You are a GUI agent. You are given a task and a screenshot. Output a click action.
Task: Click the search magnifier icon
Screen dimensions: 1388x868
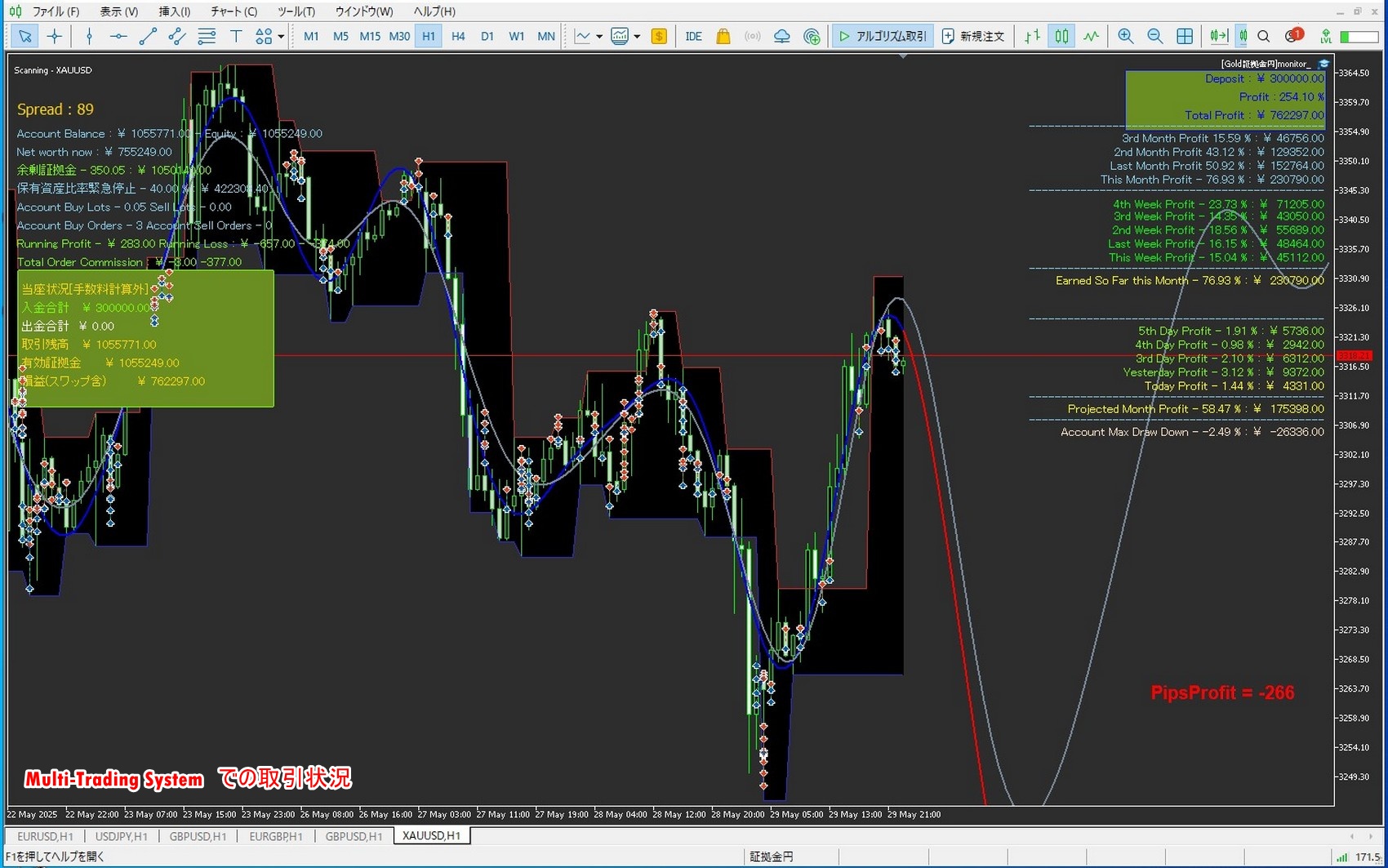[1264, 36]
